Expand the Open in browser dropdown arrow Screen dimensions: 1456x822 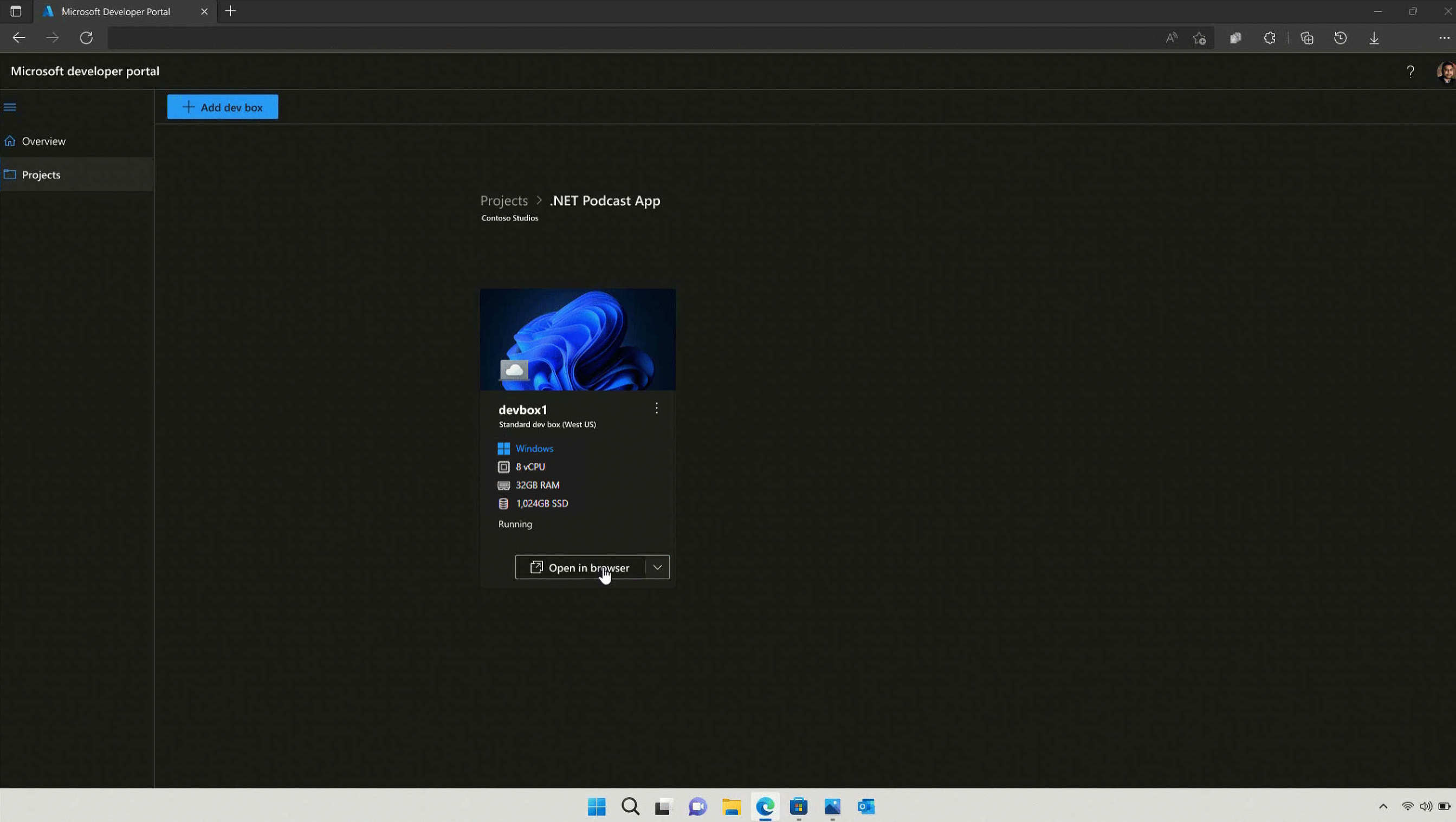(x=657, y=567)
